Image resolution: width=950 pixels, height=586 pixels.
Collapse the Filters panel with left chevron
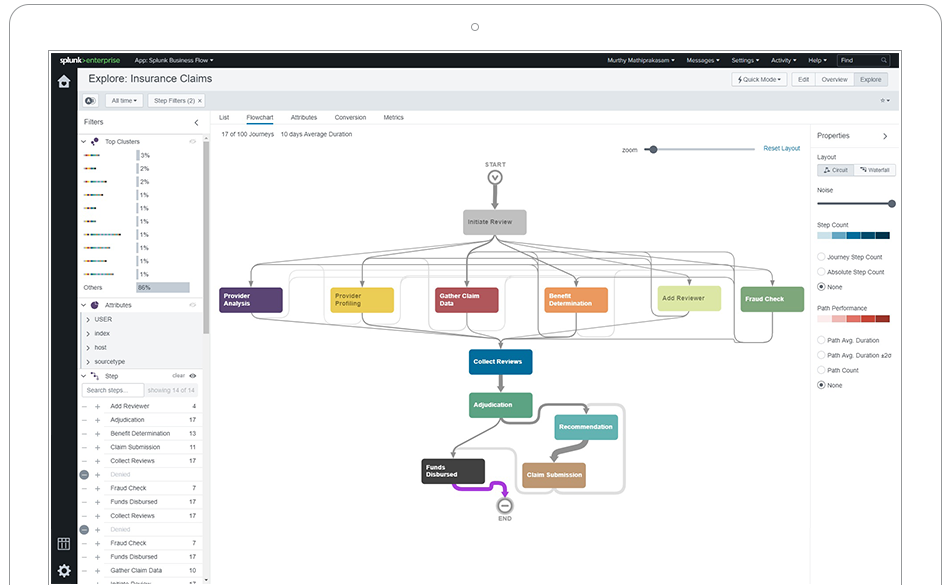pos(196,122)
